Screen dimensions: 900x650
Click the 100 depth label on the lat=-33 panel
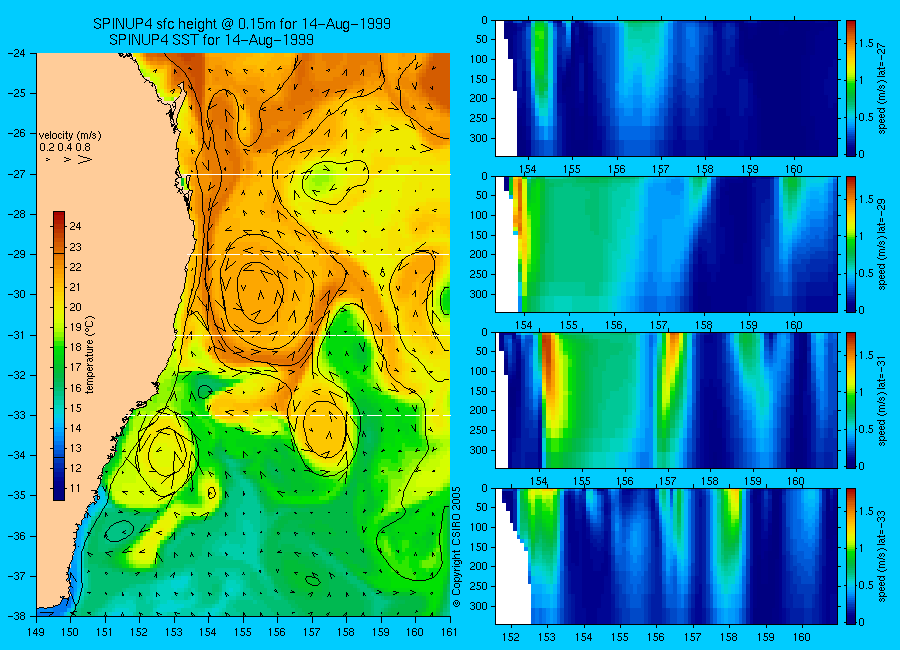pos(479,527)
